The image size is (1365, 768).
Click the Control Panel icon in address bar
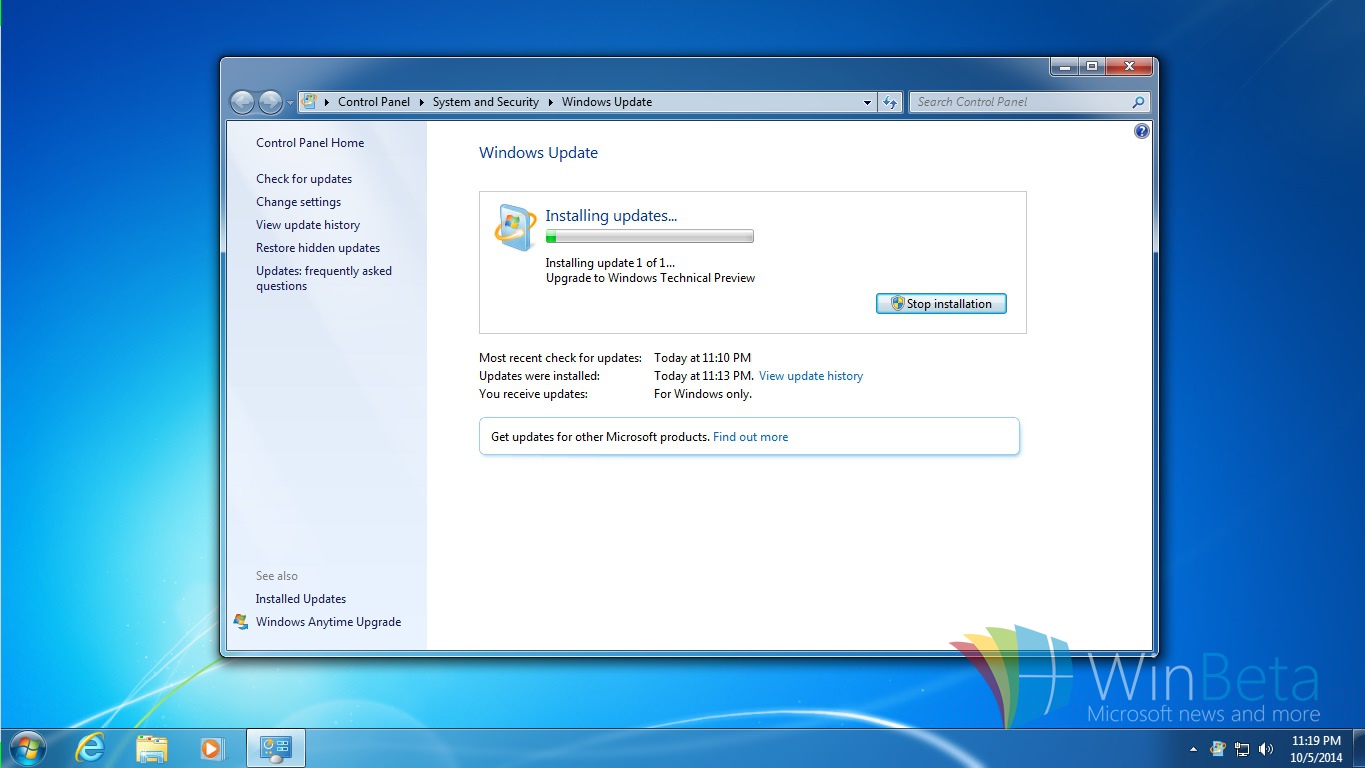click(x=310, y=102)
